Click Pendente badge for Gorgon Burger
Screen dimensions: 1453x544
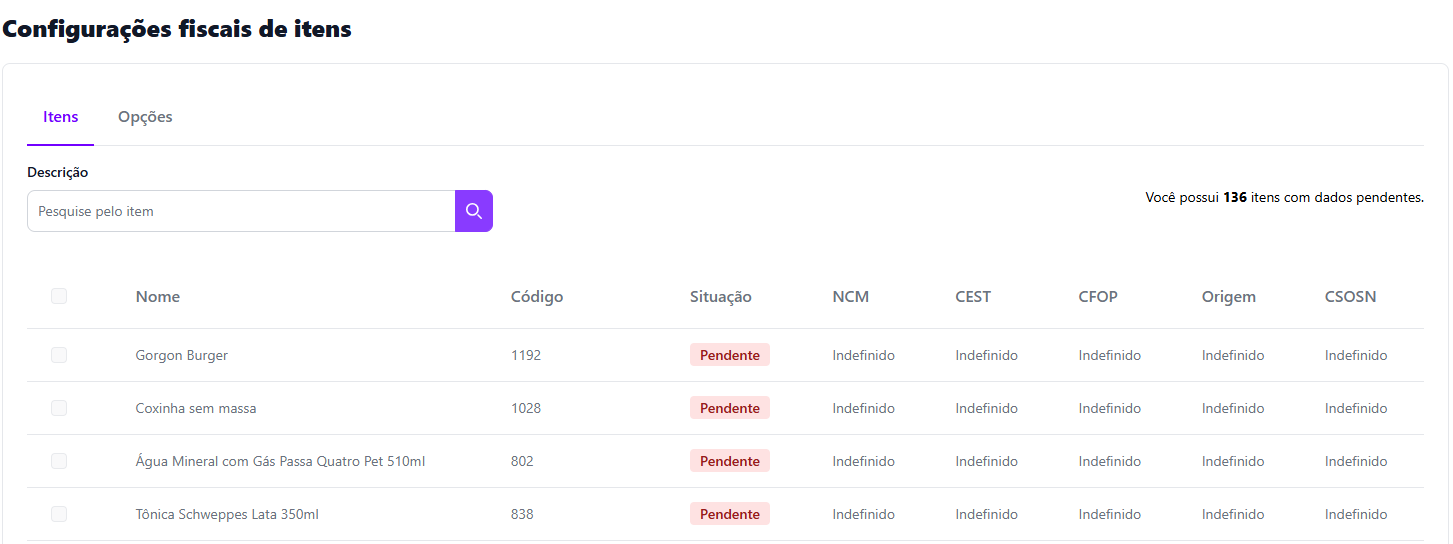(x=729, y=355)
